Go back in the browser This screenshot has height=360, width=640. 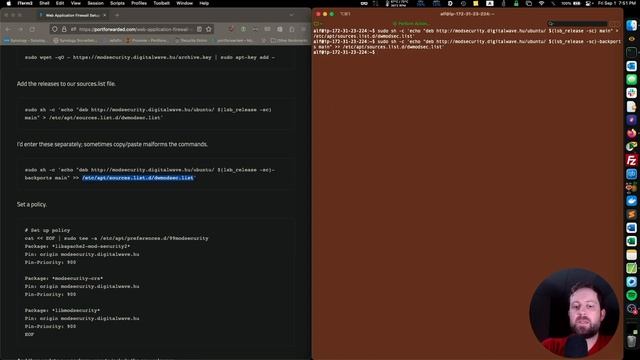8,29
